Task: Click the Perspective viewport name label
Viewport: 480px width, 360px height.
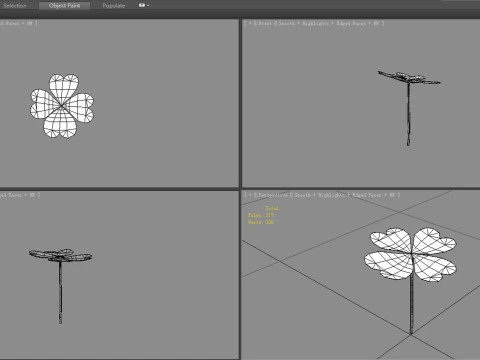Action: [273, 195]
